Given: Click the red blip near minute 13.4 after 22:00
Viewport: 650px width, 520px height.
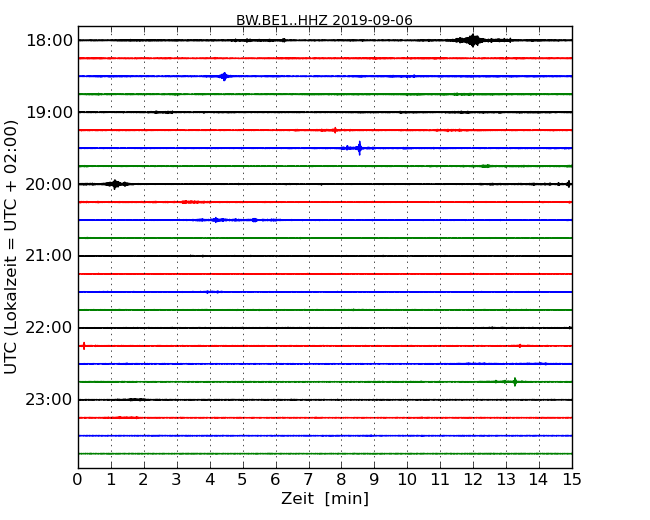Looking at the screenshot, I should (520, 346).
